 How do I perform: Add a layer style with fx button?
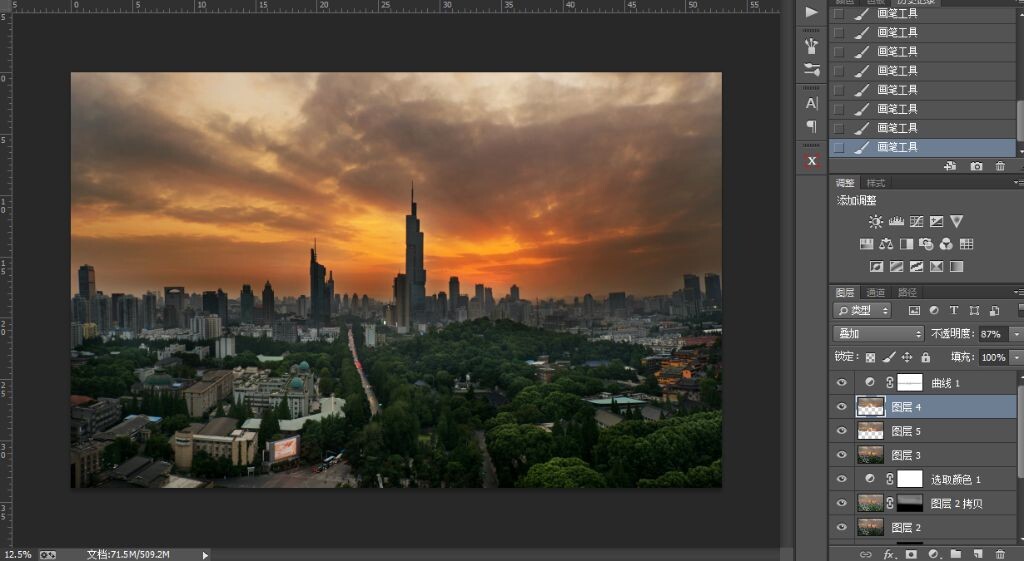[889, 554]
